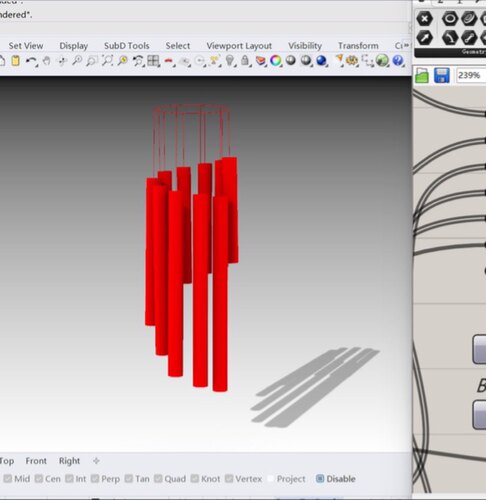Image resolution: width=486 pixels, height=500 pixels.
Task: Open the blue question mark help icon
Action: [398, 61]
